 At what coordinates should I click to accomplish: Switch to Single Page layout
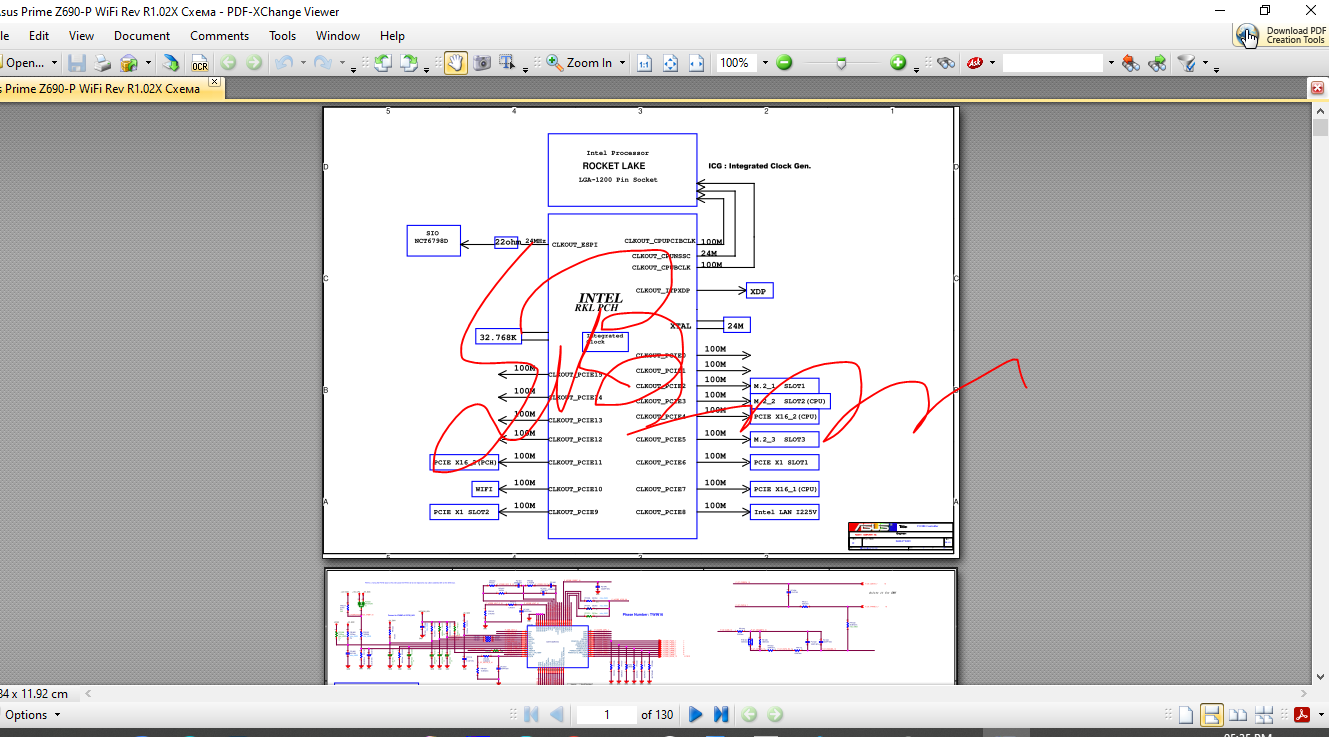1185,714
